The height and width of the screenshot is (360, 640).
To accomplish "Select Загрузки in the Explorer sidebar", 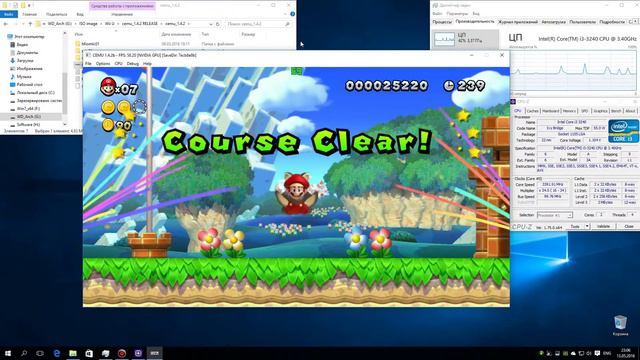I will click(x=25, y=60).
